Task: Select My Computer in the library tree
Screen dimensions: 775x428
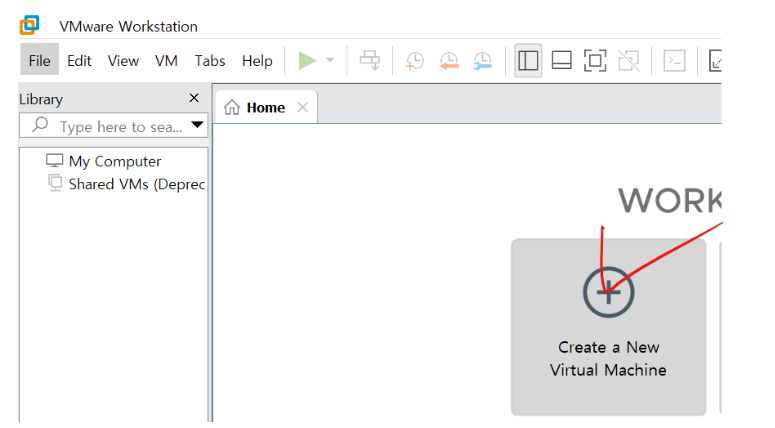Action: [103, 161]
